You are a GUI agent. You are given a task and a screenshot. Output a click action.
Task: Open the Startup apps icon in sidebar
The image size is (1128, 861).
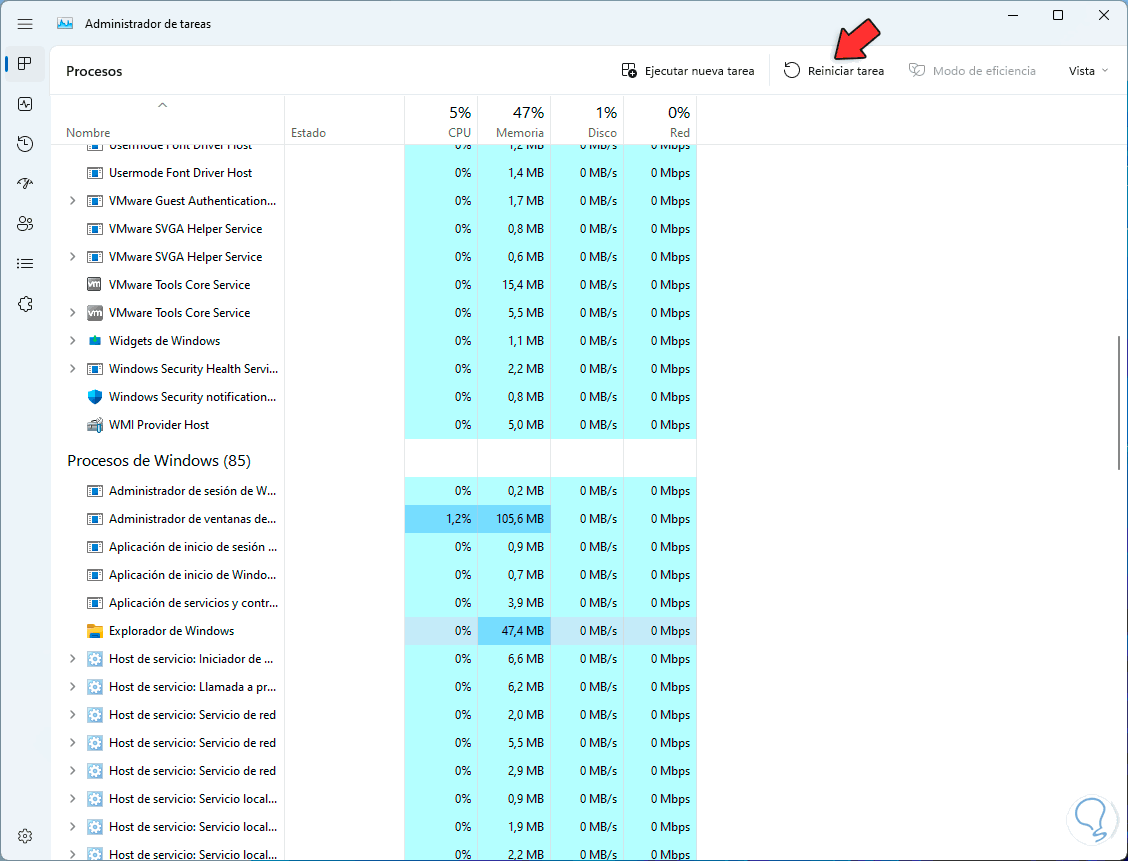pyautogui.click(x=25, y=183)
